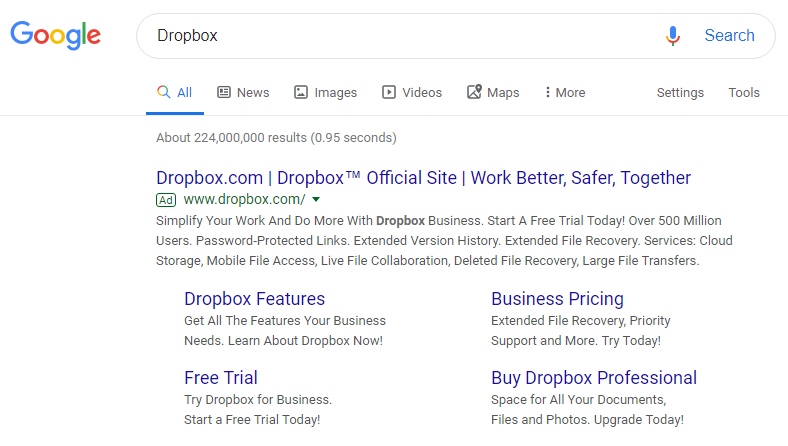This screenshot has height=446, width=788.
Task: Open the search Tools menu
Action: pyautogui.click(x=744, y=93)
